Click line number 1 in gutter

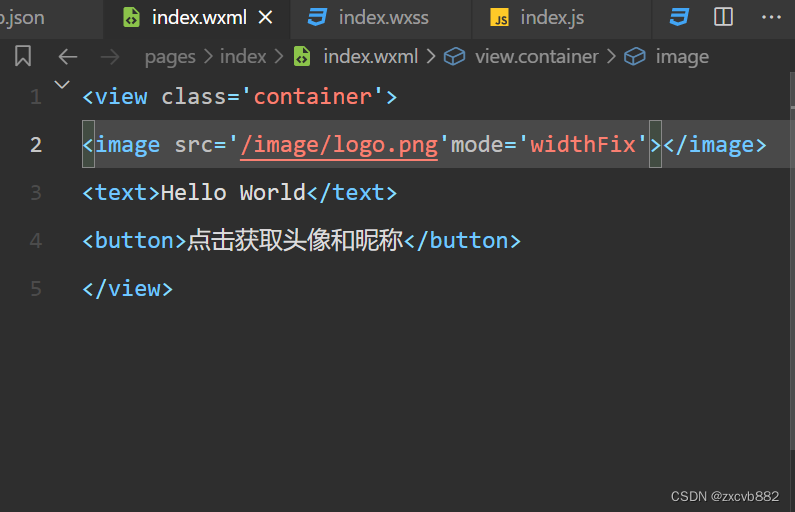(x=35, y=97)
